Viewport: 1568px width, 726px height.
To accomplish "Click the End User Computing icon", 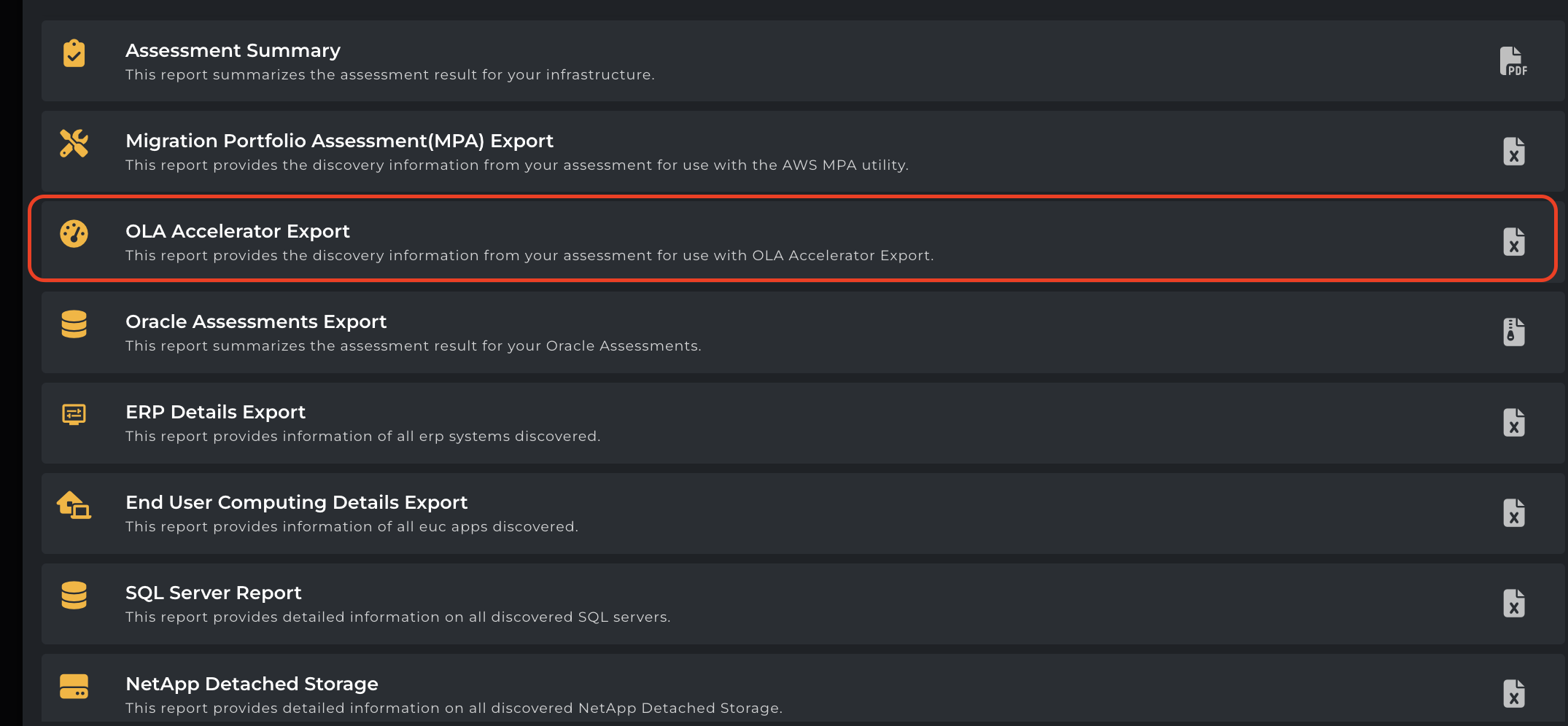I will [74, 505].
